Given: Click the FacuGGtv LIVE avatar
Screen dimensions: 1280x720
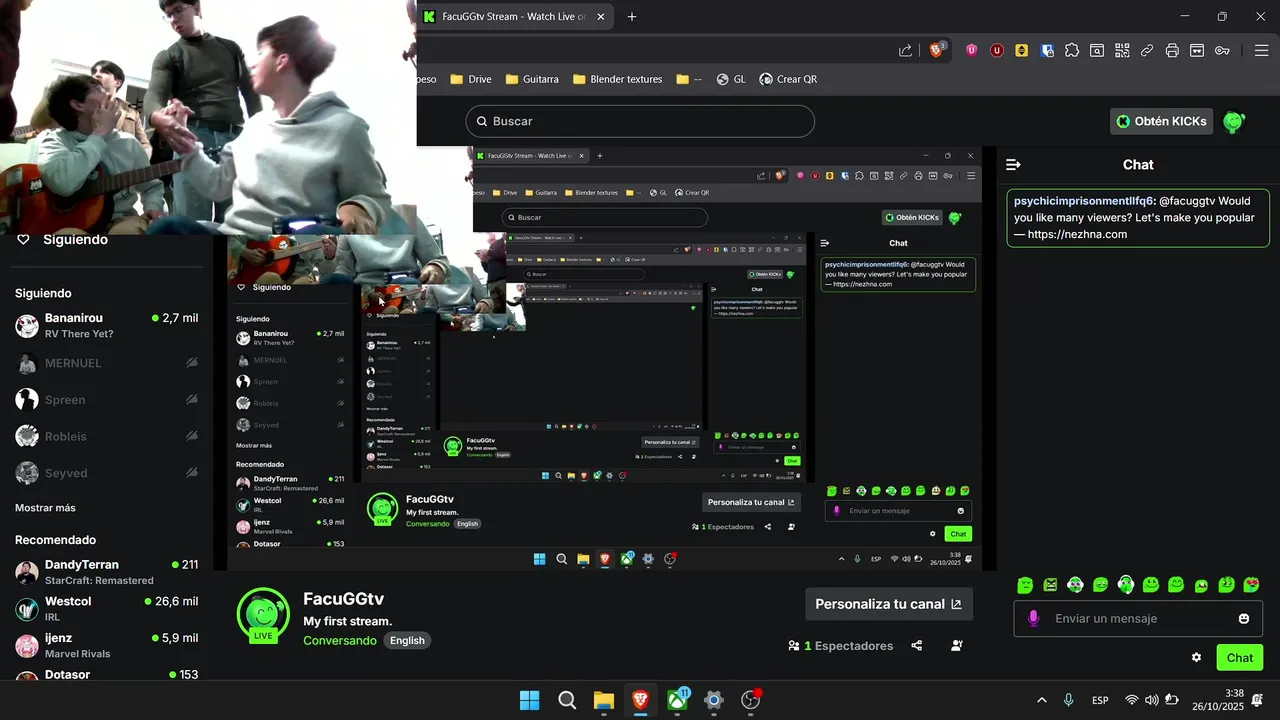Looking at the screenshot, I should point(263,615).
